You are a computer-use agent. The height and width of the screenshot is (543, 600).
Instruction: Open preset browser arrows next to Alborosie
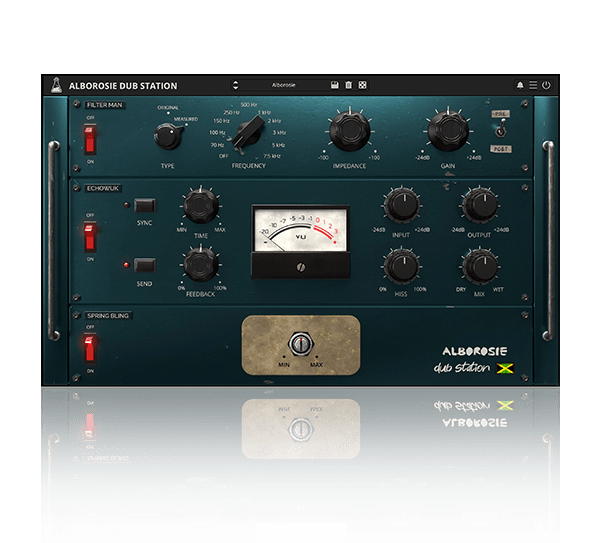click(235, 85)
